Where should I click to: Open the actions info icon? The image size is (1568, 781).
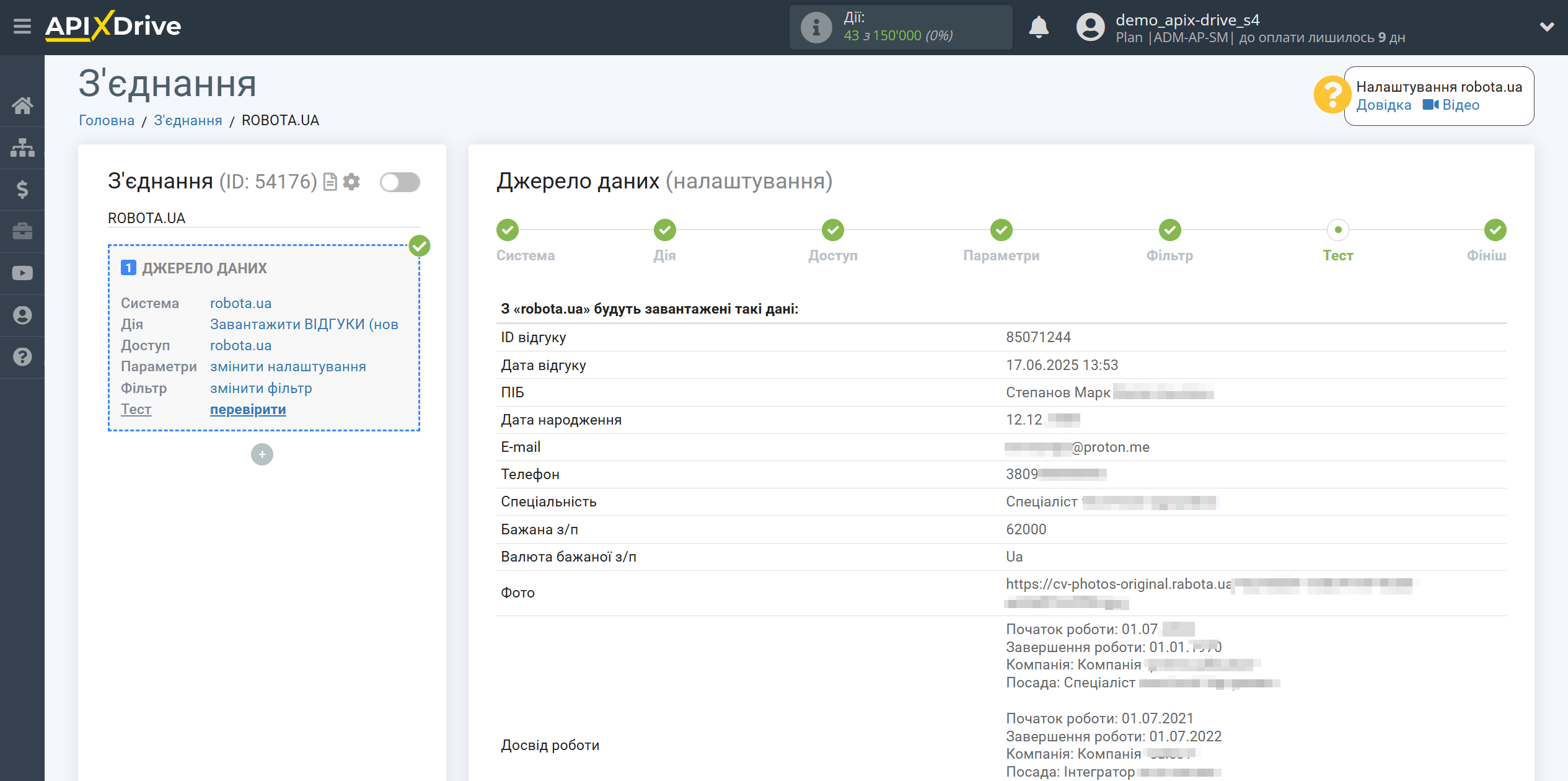tap(816, 27)
